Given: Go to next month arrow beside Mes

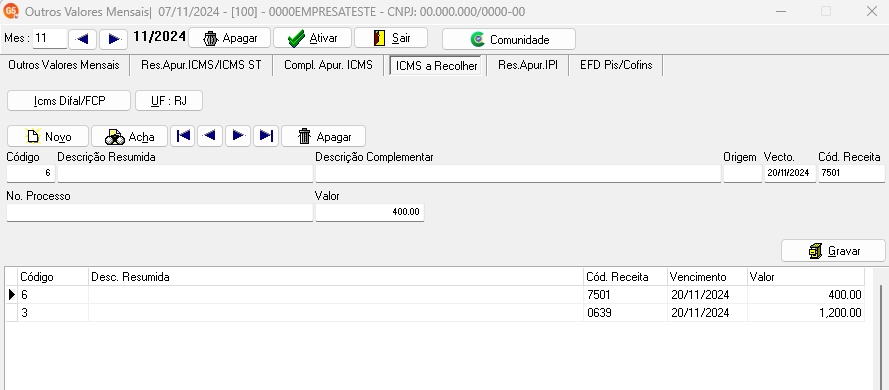Looking at the screenshot, I should click(113, 39).
